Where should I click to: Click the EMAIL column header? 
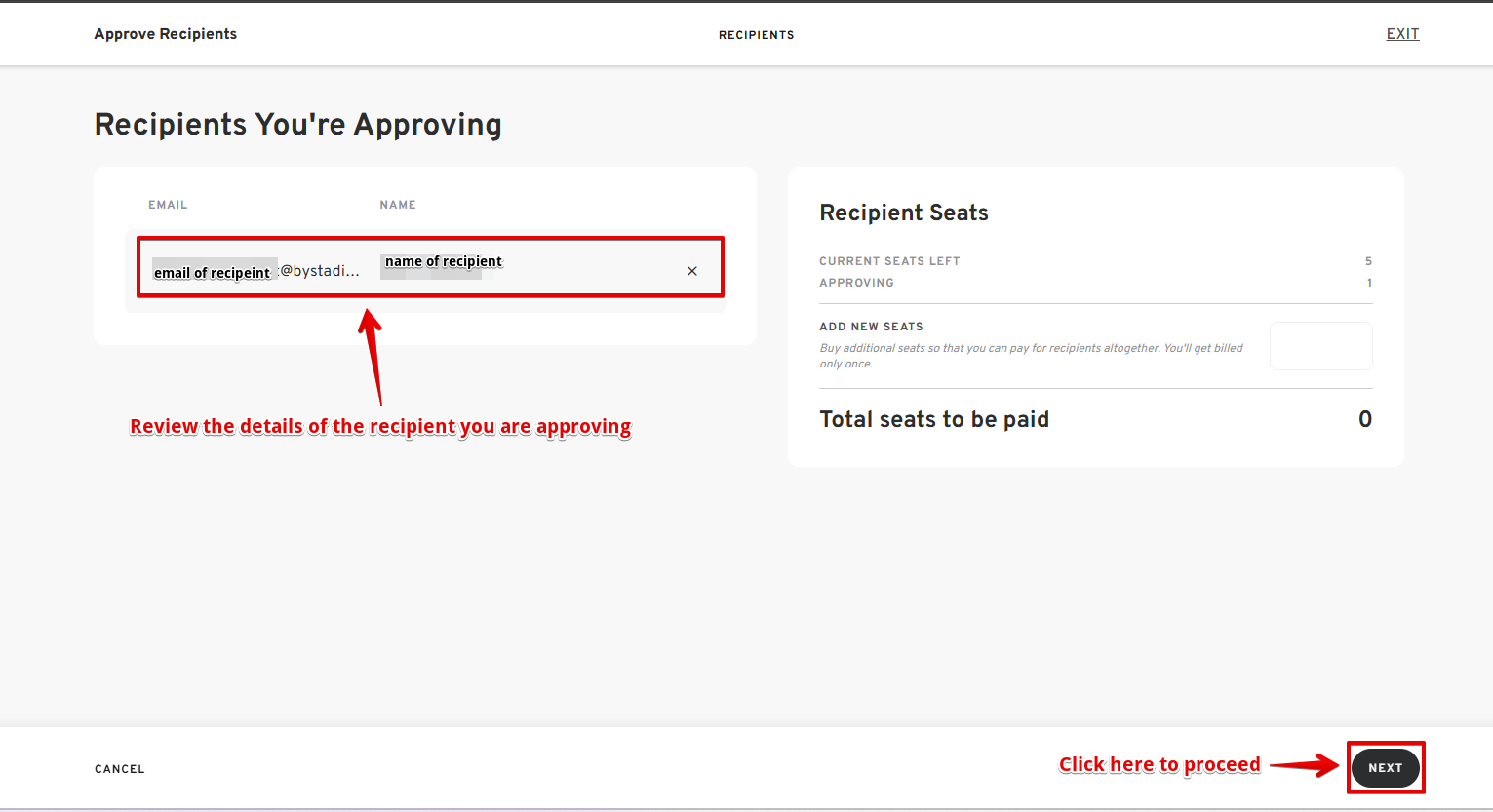(x=168, y=205)
